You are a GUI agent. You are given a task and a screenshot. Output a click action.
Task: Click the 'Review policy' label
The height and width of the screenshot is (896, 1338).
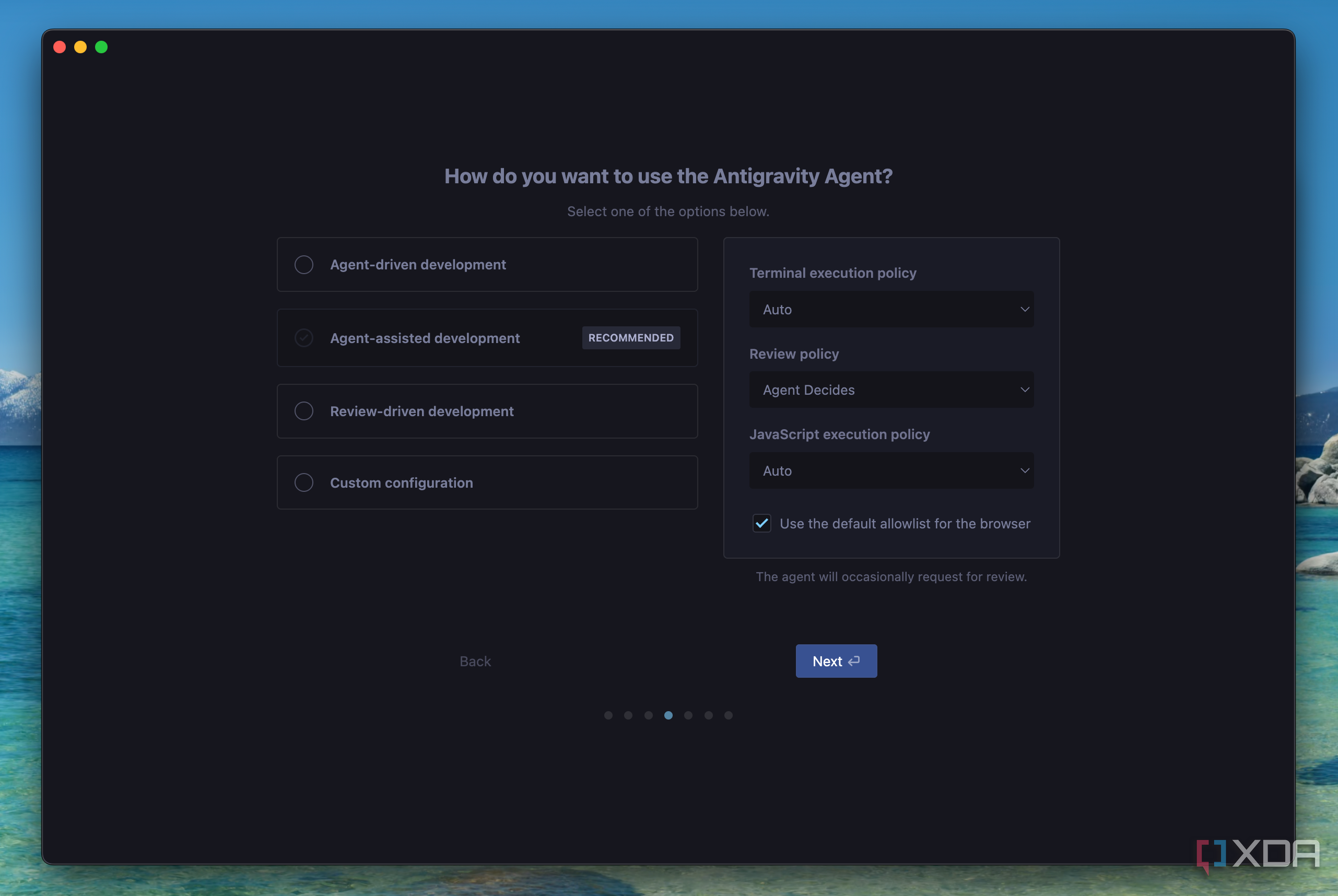click(794, 353)
